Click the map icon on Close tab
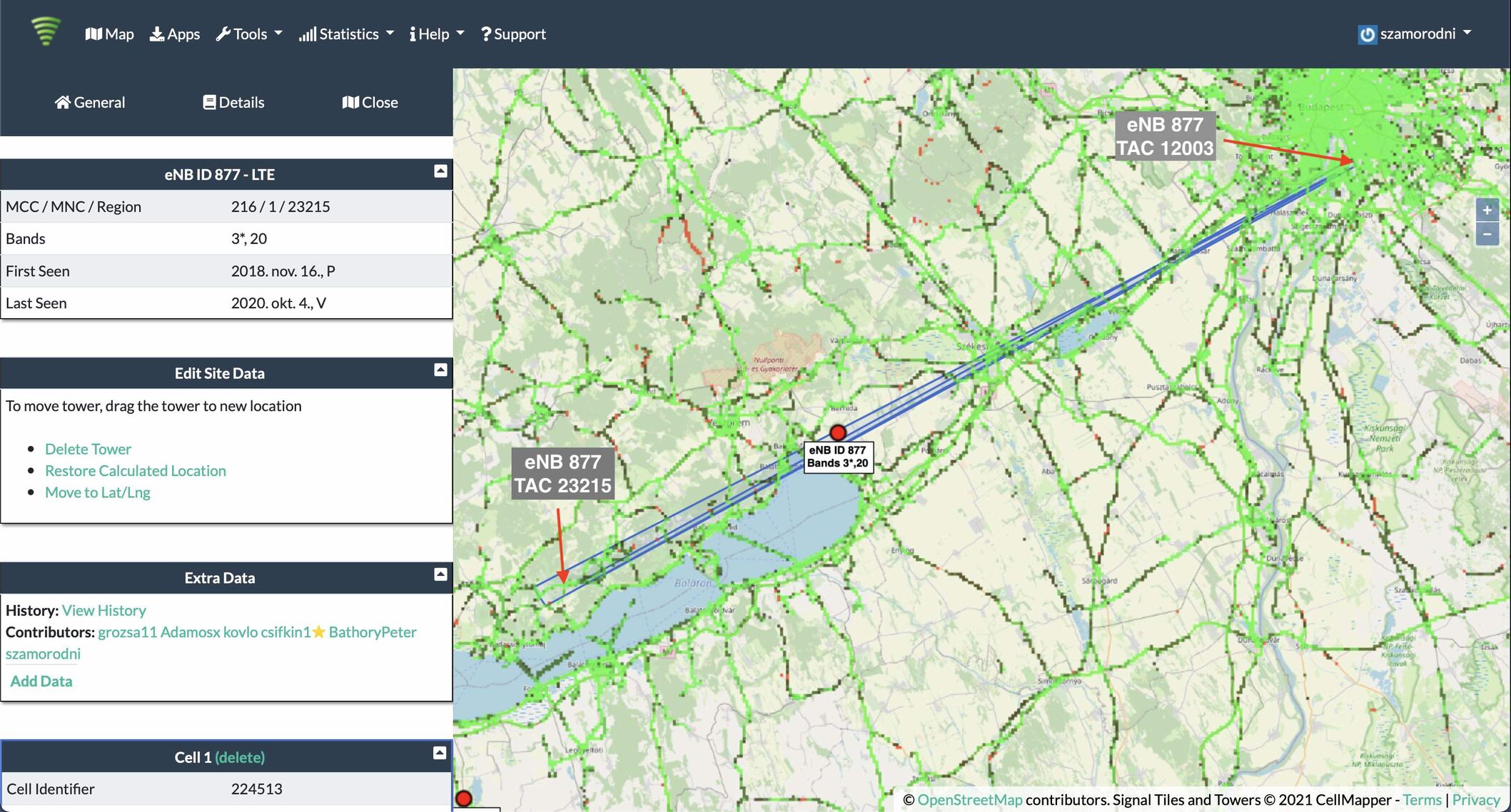Viewport: 1511px width, 812px height. tap(350, 102)
